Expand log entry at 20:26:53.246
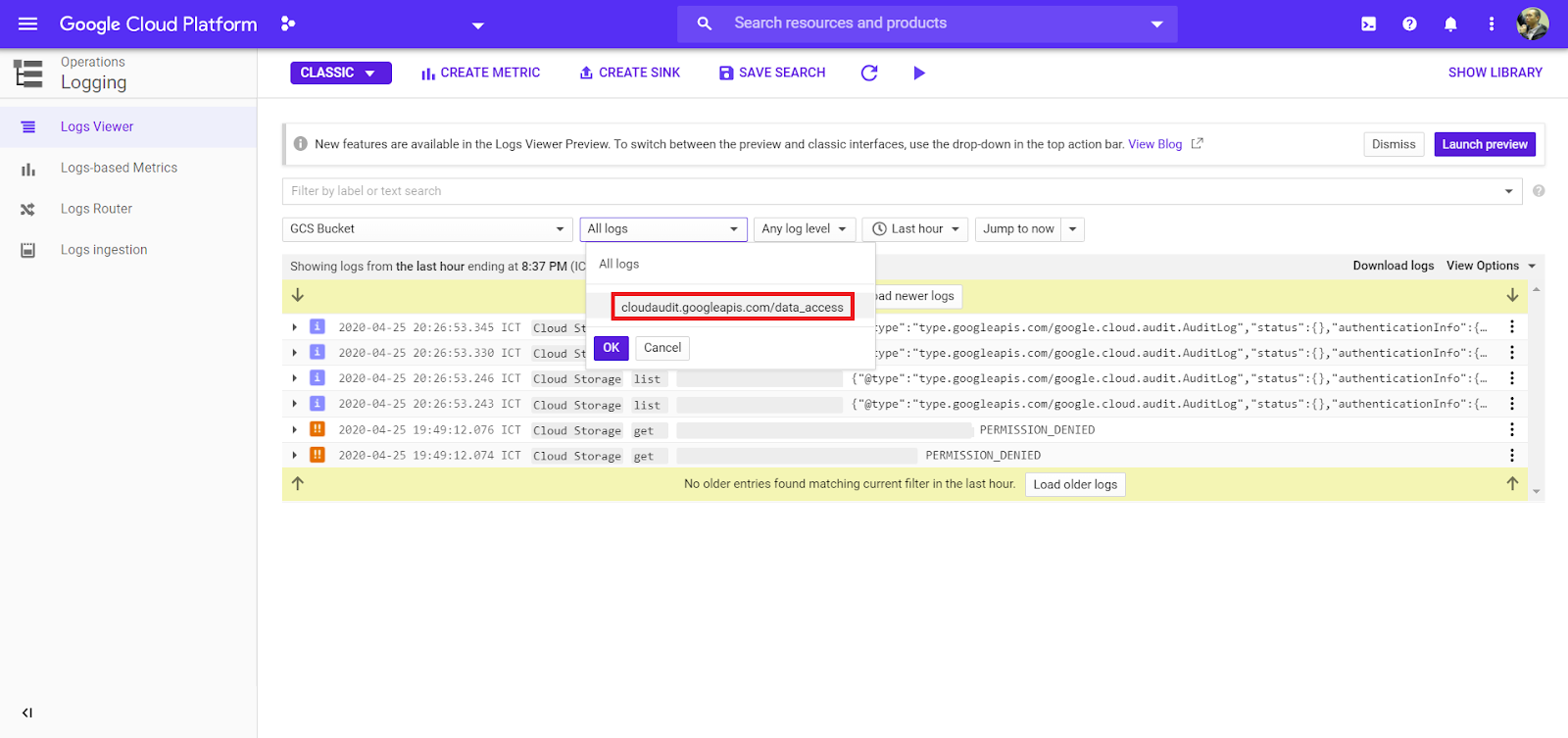This screenshot has height=738, width=1568. 294,378
